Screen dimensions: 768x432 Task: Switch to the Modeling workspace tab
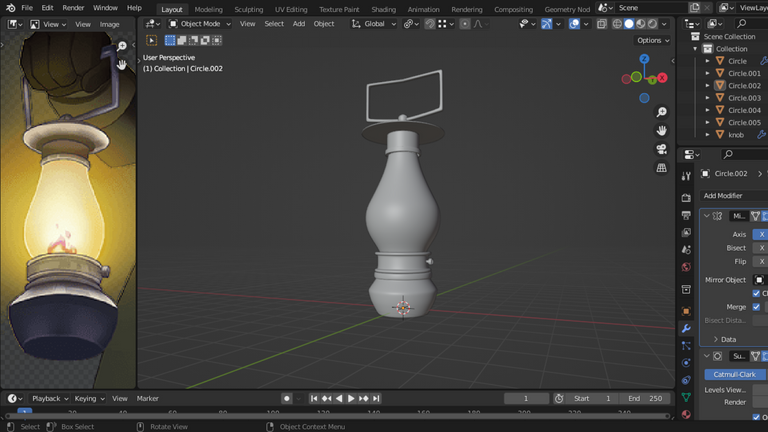[x=208, y=9]
